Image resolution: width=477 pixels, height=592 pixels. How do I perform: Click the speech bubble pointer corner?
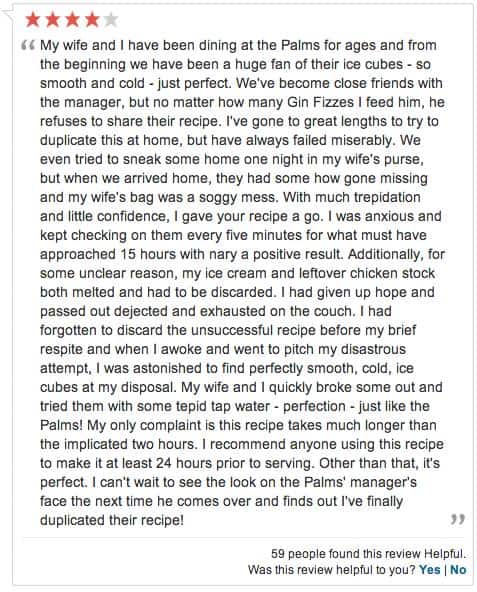[x=8, y=15]
